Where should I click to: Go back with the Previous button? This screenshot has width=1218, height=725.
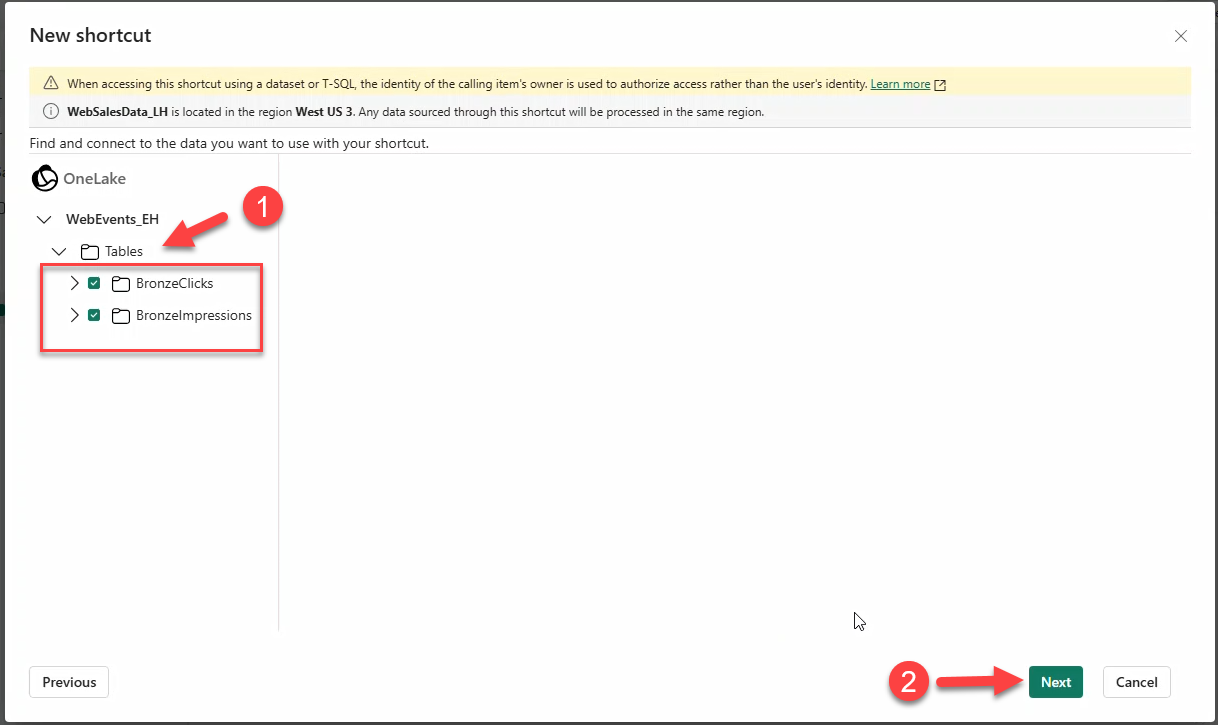(69, 682)
